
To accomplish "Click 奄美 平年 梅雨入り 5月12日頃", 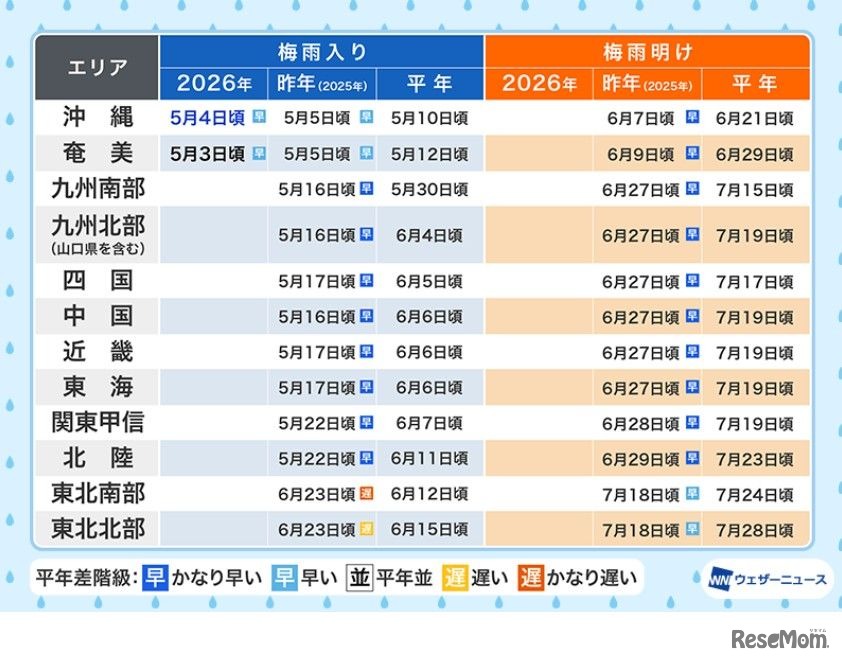I will click(x=430, y=155).
